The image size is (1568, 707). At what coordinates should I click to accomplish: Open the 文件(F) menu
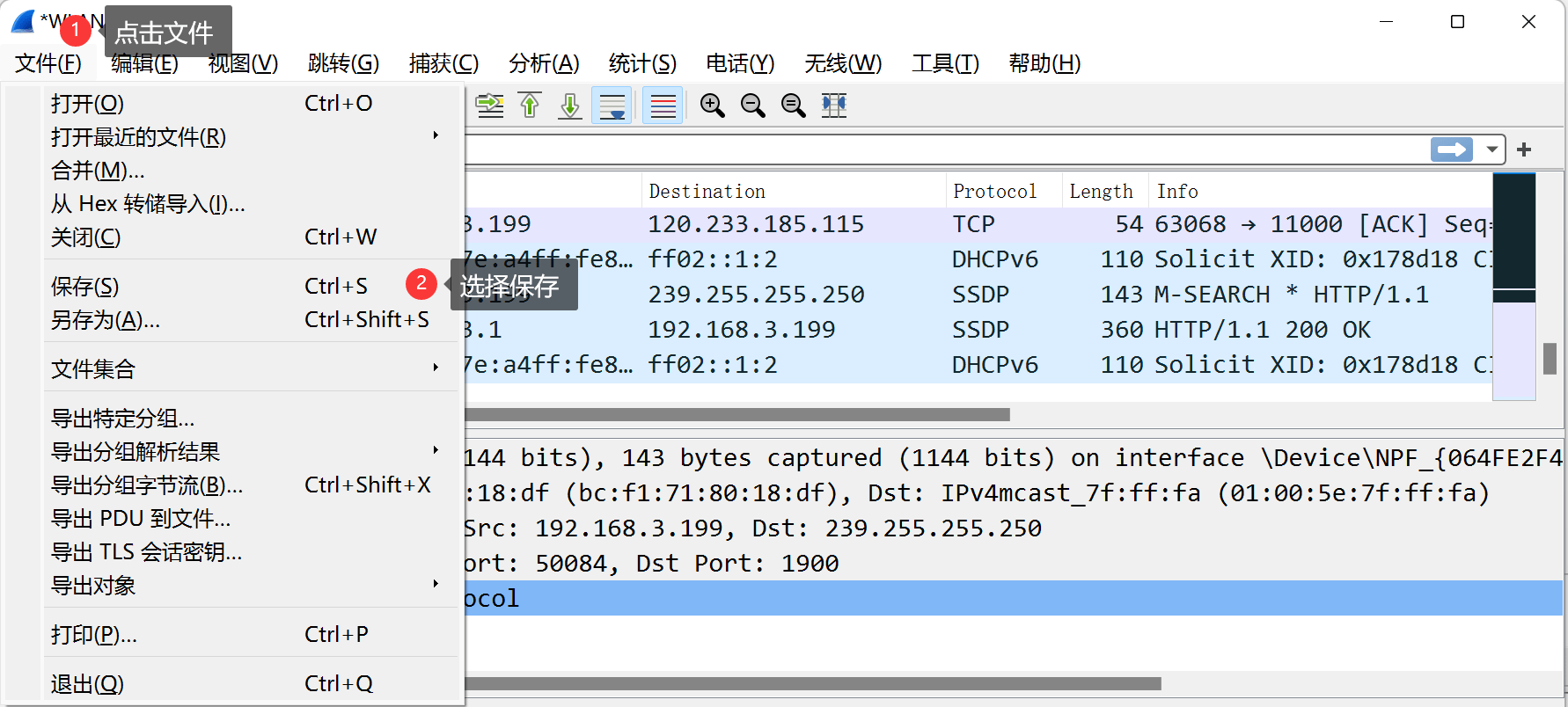(x=48, y=63)
